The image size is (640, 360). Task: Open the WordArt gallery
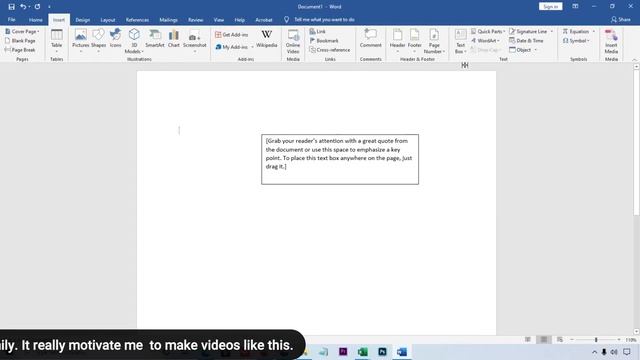click(x=485, y=41)
